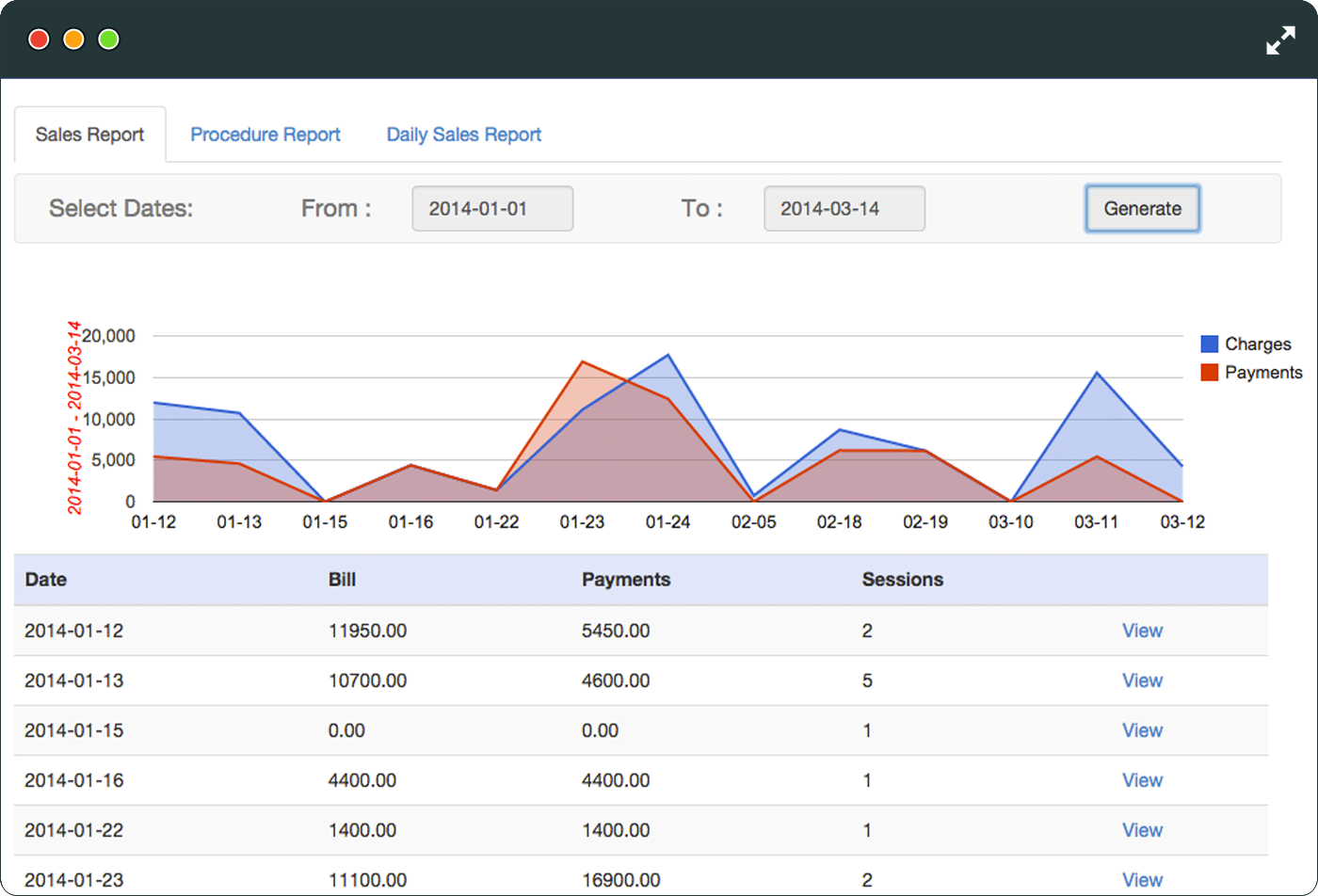Click the green maximize window dot
1318x896 pixels.
[109, 40]
